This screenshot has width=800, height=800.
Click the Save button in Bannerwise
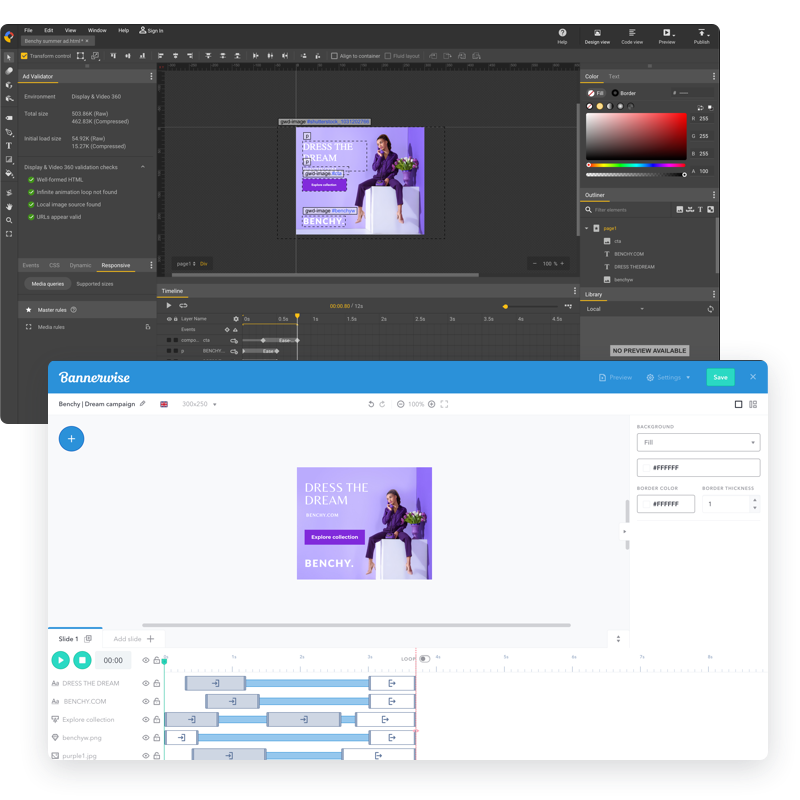click(720, 378)
